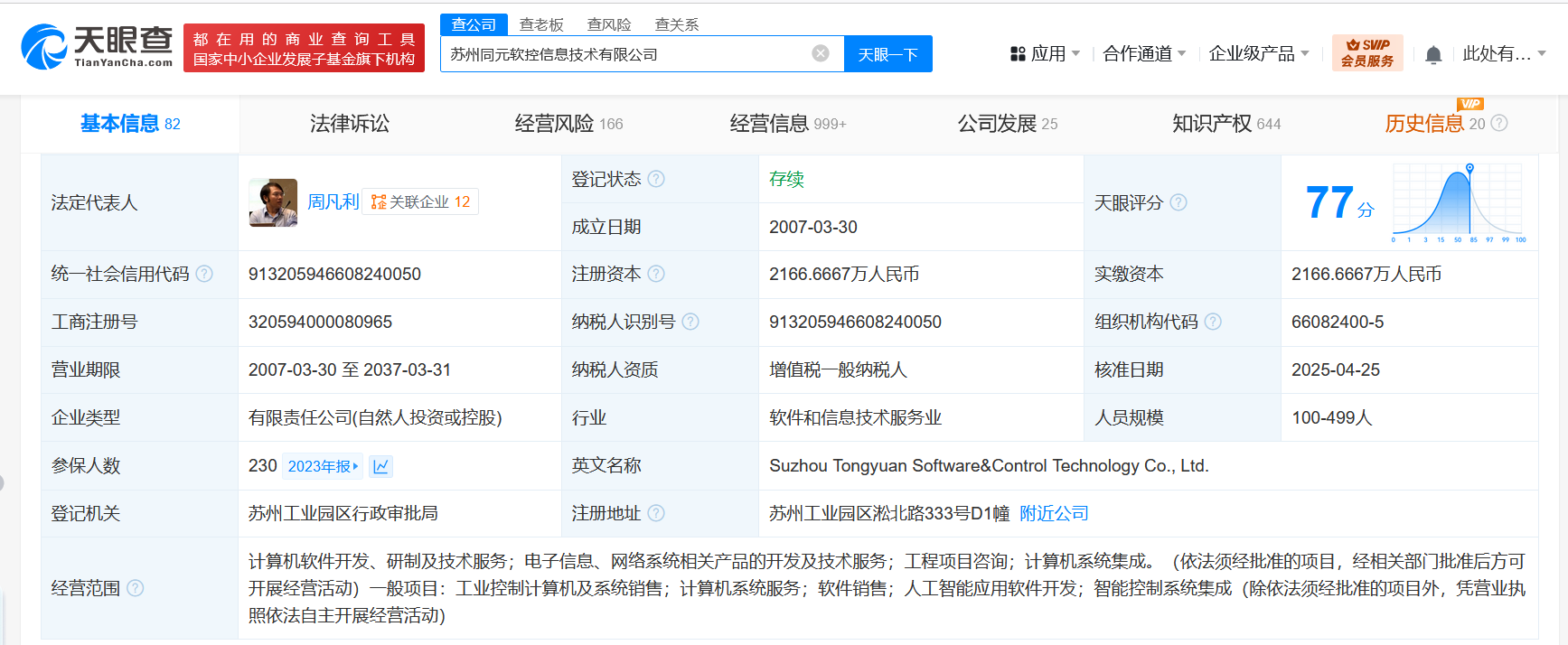Expand the 合作通道 dropdown
1568x645 pixels.
[1144, 54]
